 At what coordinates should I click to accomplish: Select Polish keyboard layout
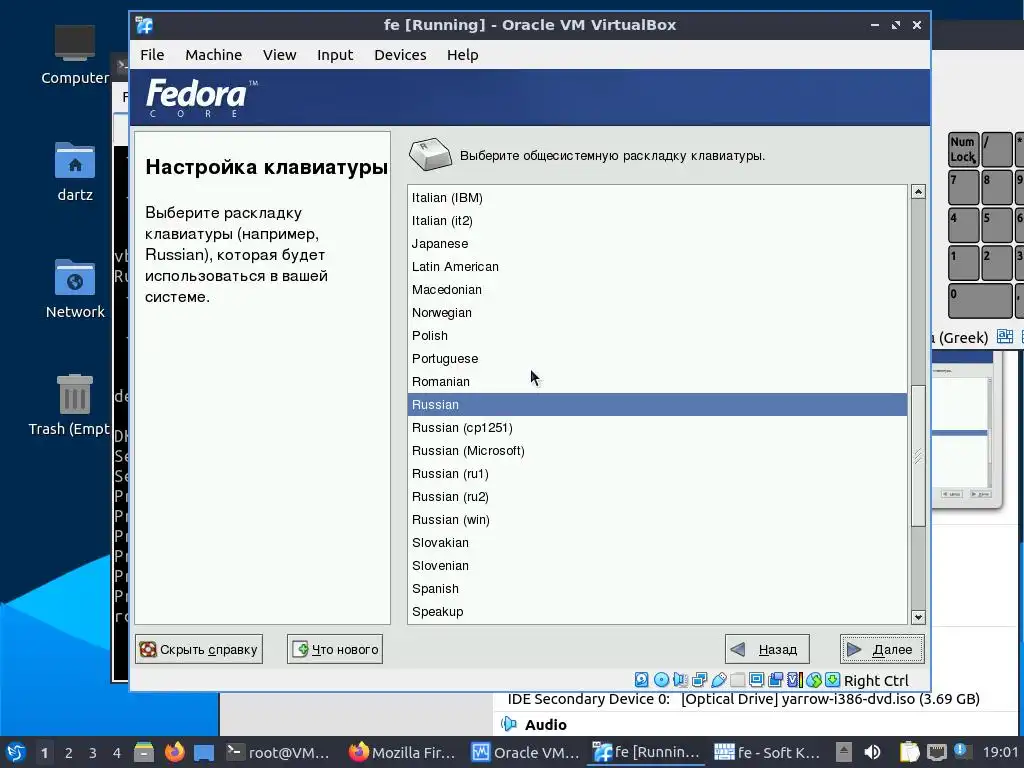tap(657, 336)
